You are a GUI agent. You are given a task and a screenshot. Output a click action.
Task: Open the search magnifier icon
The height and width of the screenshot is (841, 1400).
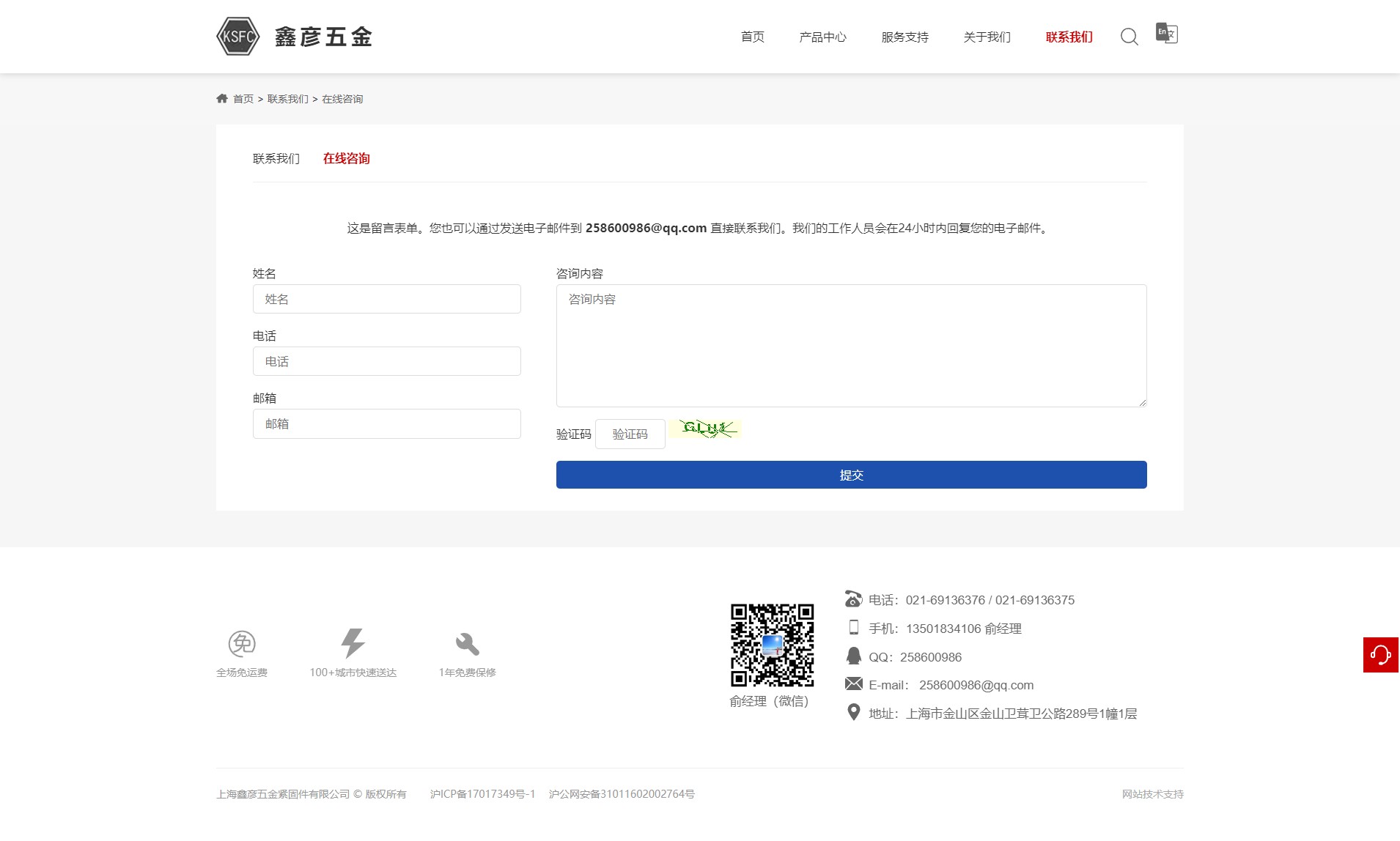(1129, 37)
